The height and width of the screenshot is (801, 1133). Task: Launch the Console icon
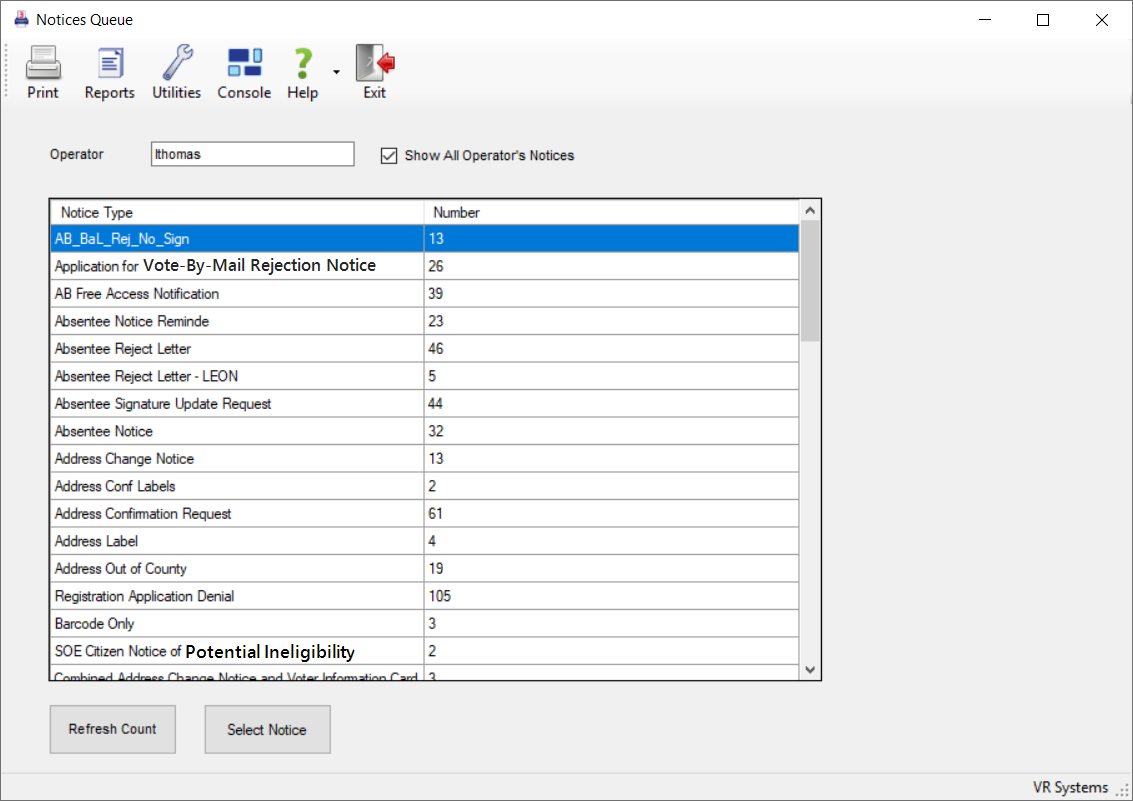tap(244, 64)
